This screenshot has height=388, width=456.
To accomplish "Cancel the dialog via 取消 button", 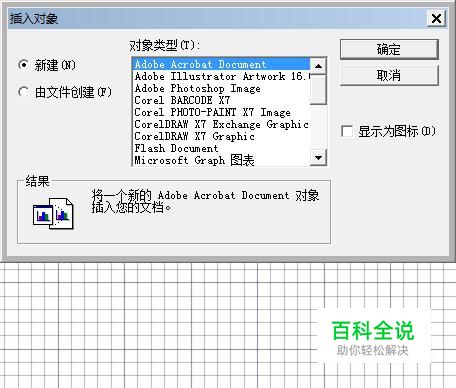I will coord(389,75).
